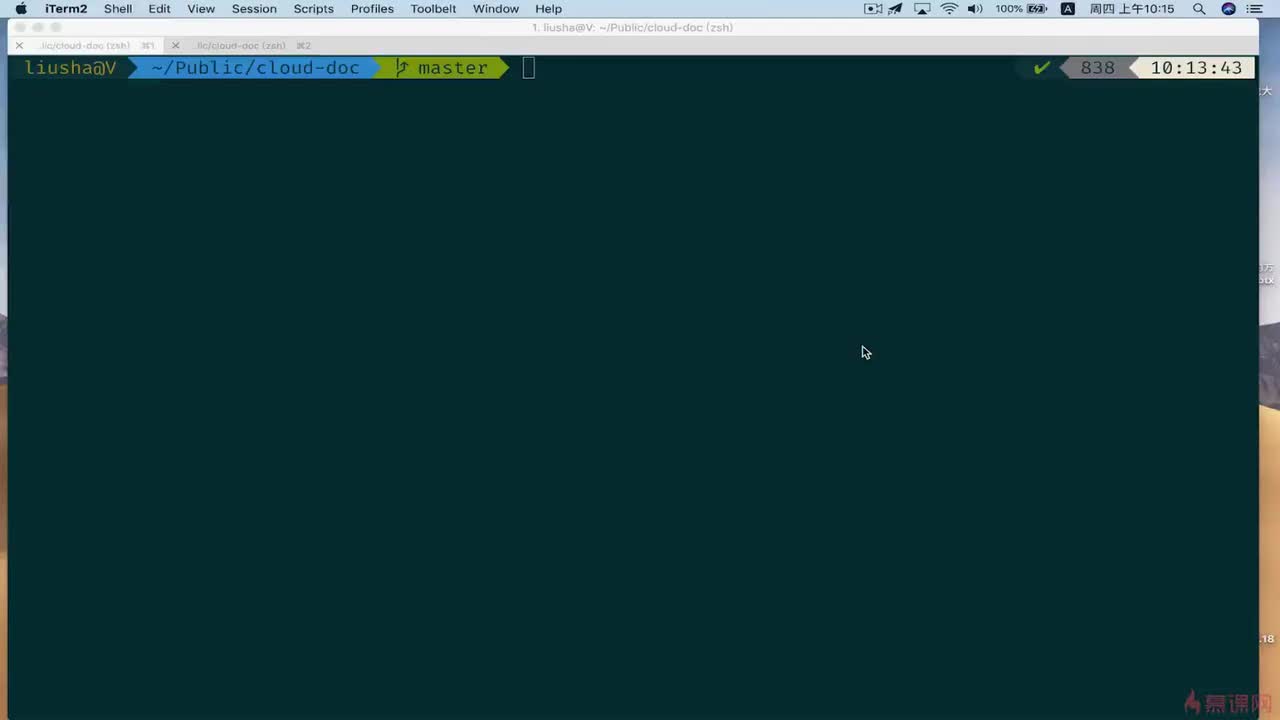Open the View menu

coord(201,9)
